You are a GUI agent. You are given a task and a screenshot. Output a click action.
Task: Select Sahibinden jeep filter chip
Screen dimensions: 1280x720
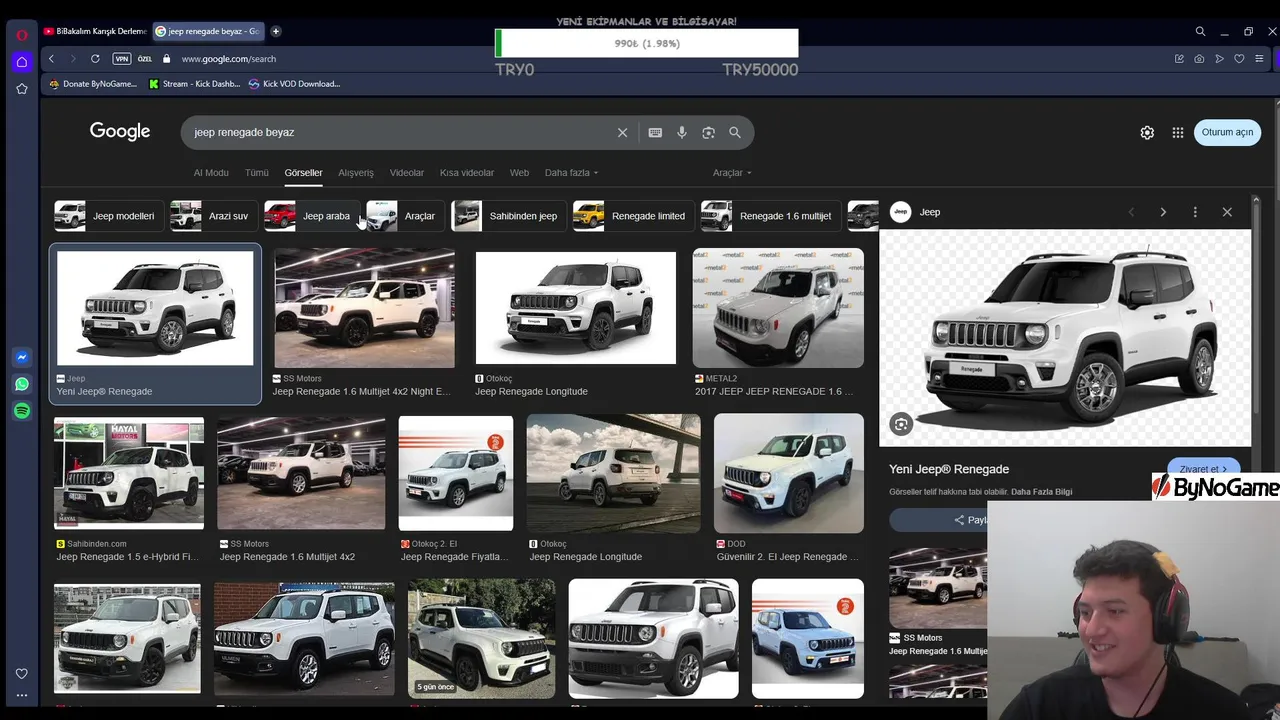[507, 216]
